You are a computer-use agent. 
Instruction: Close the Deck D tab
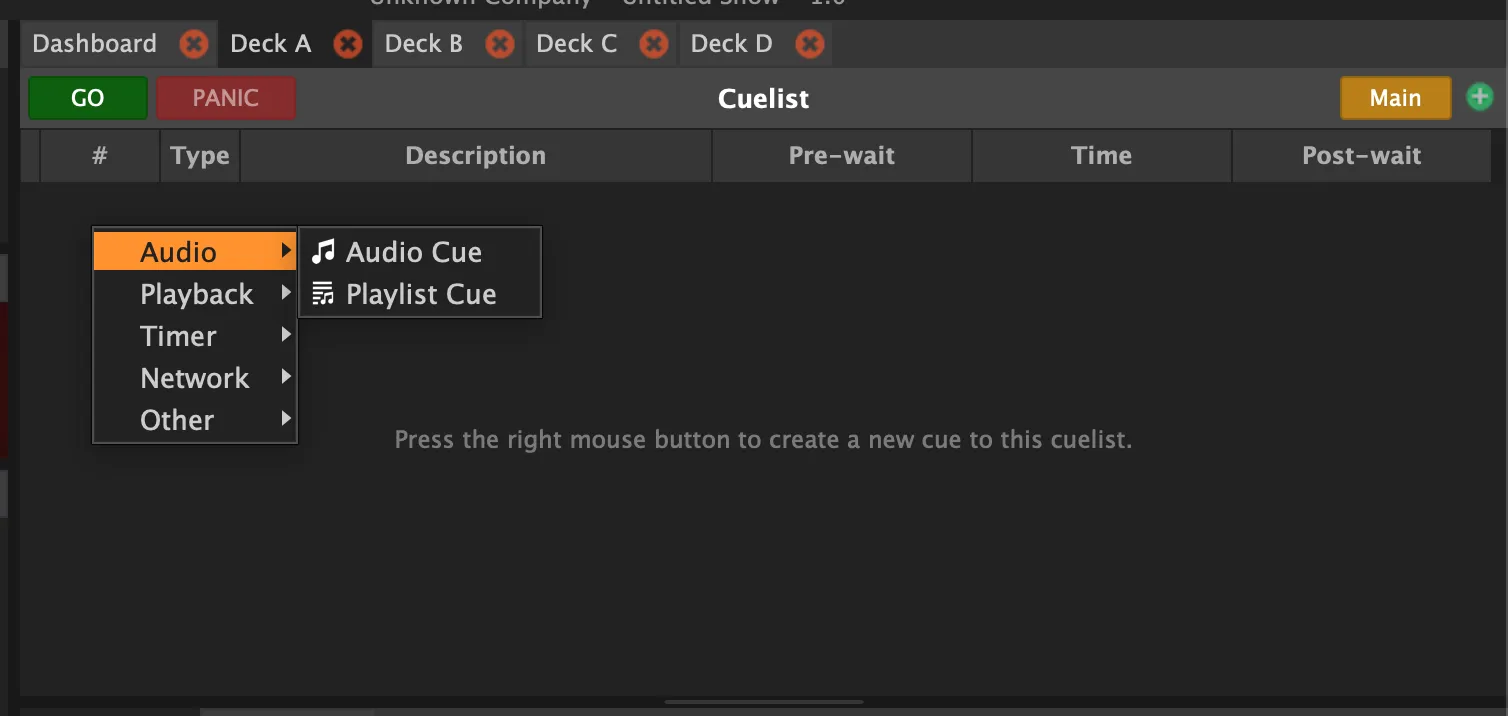point(810,44)
